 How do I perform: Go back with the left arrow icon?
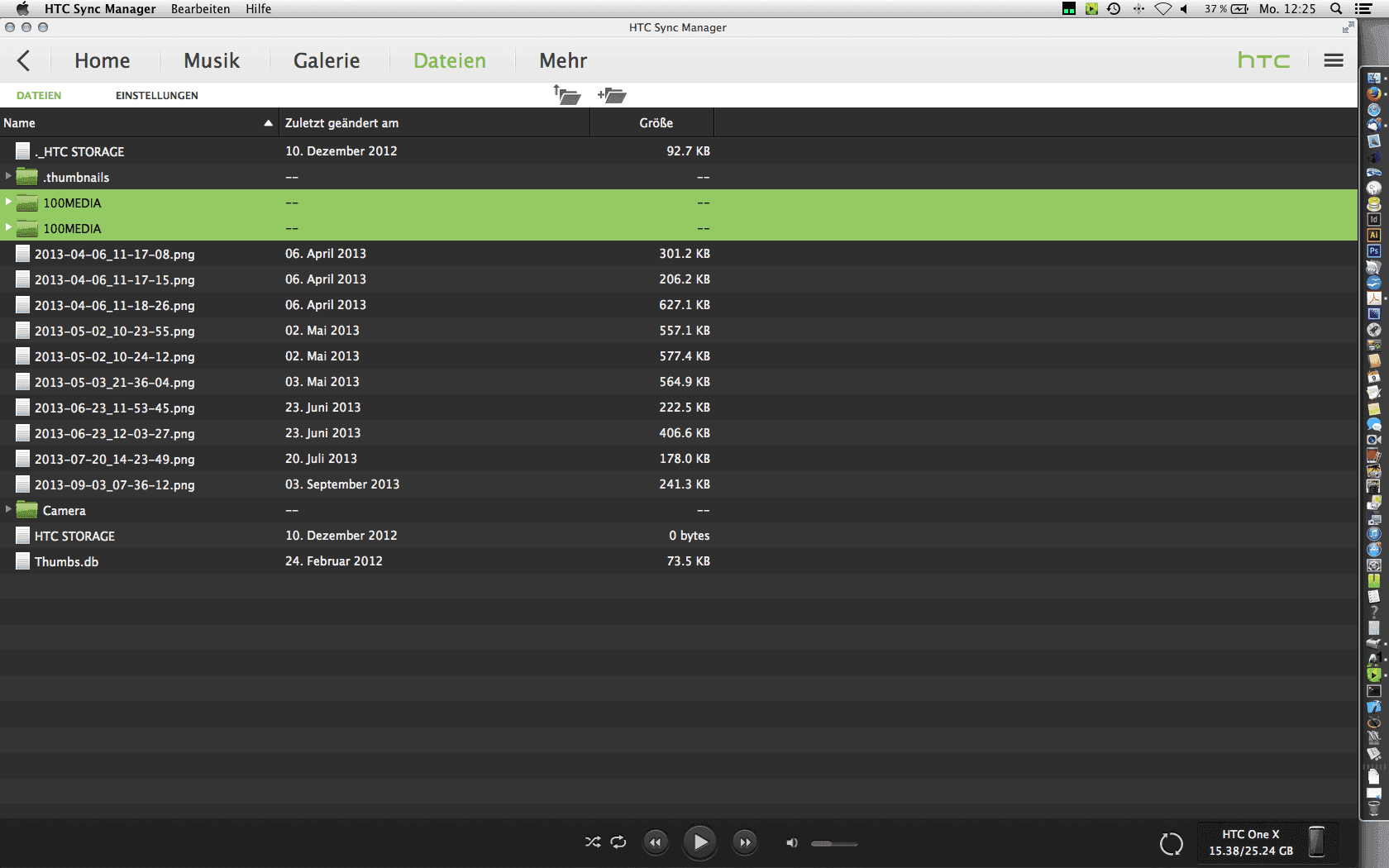tap(23, 60)
